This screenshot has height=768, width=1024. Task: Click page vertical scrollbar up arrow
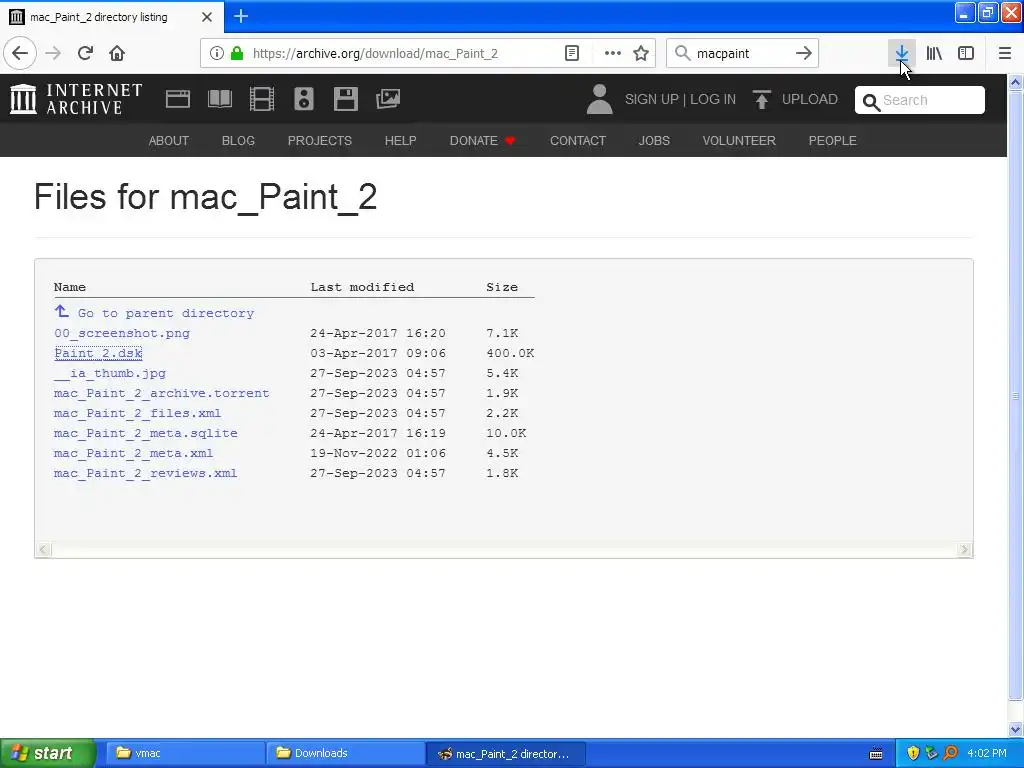click(1016, 82)
